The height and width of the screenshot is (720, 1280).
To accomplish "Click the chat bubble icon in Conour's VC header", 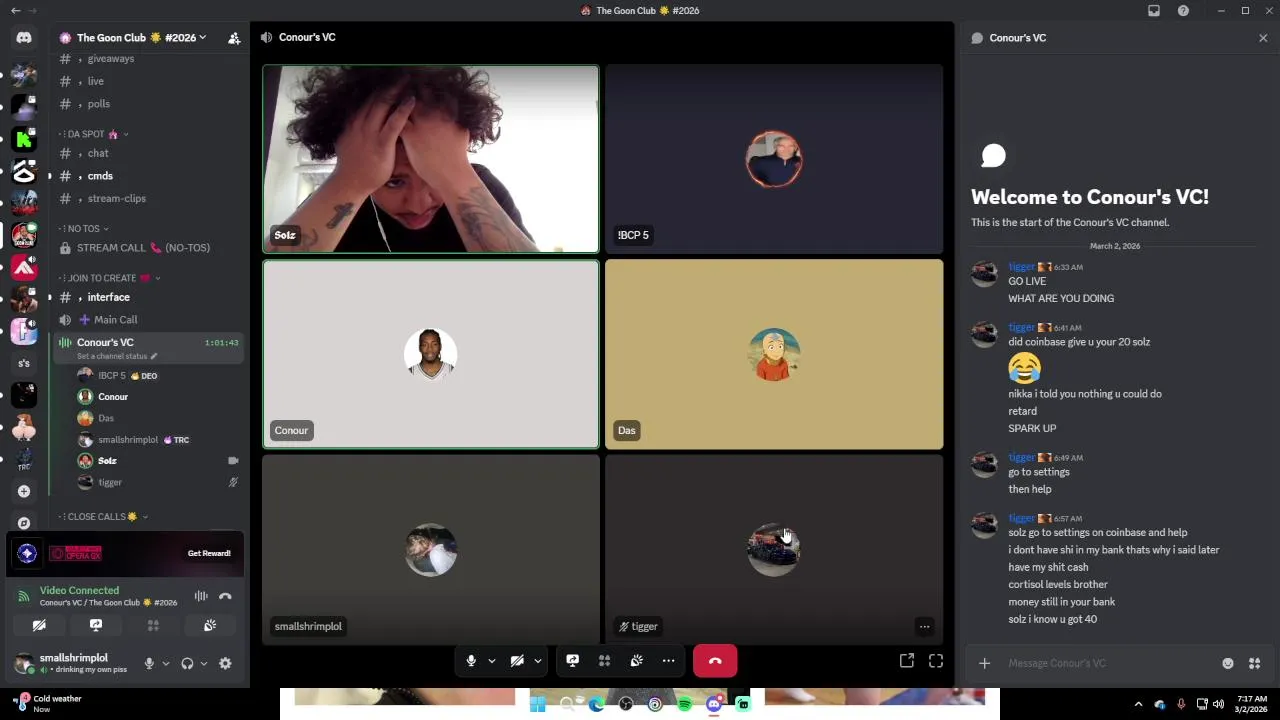I will [x=977, y=38].
